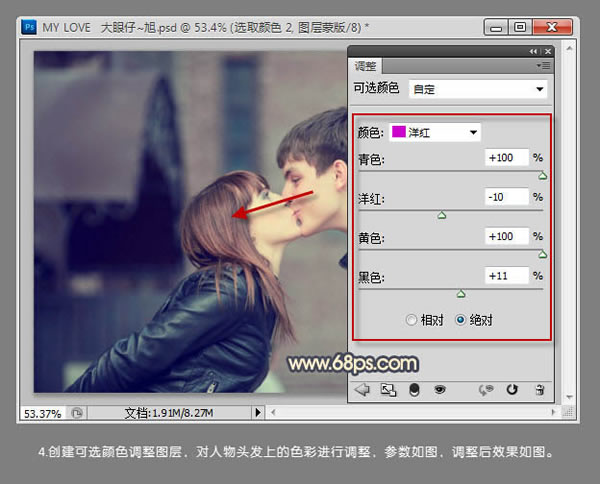This screenshot has height=484, width=600.
Task: Open the Adjustments panel flyout menu
Action: (543, 66)
